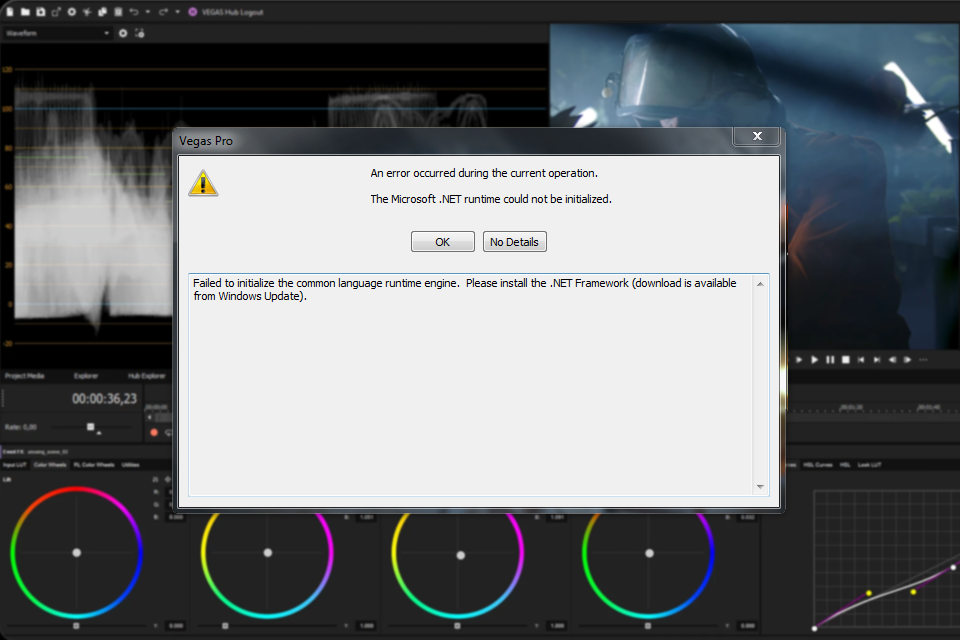Select the Input LUT tab

(15, 465)
